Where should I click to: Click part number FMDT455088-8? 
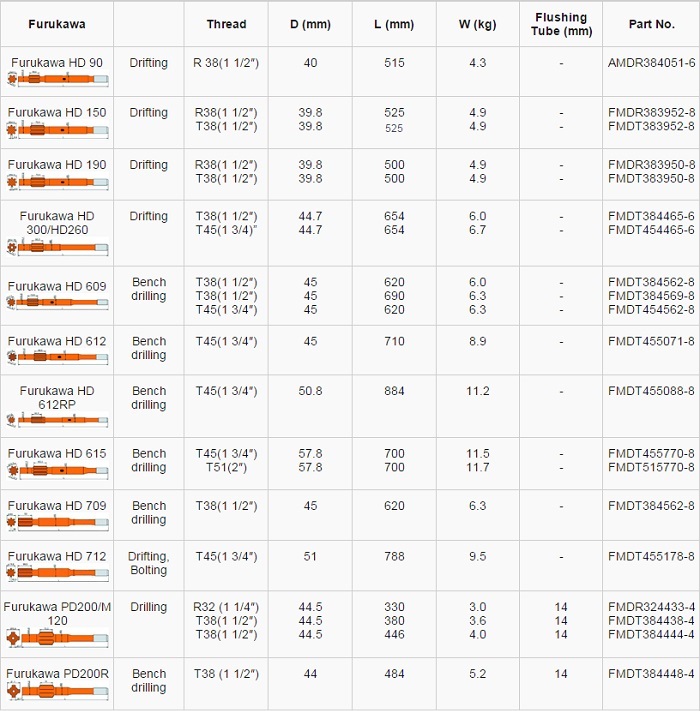651,391
